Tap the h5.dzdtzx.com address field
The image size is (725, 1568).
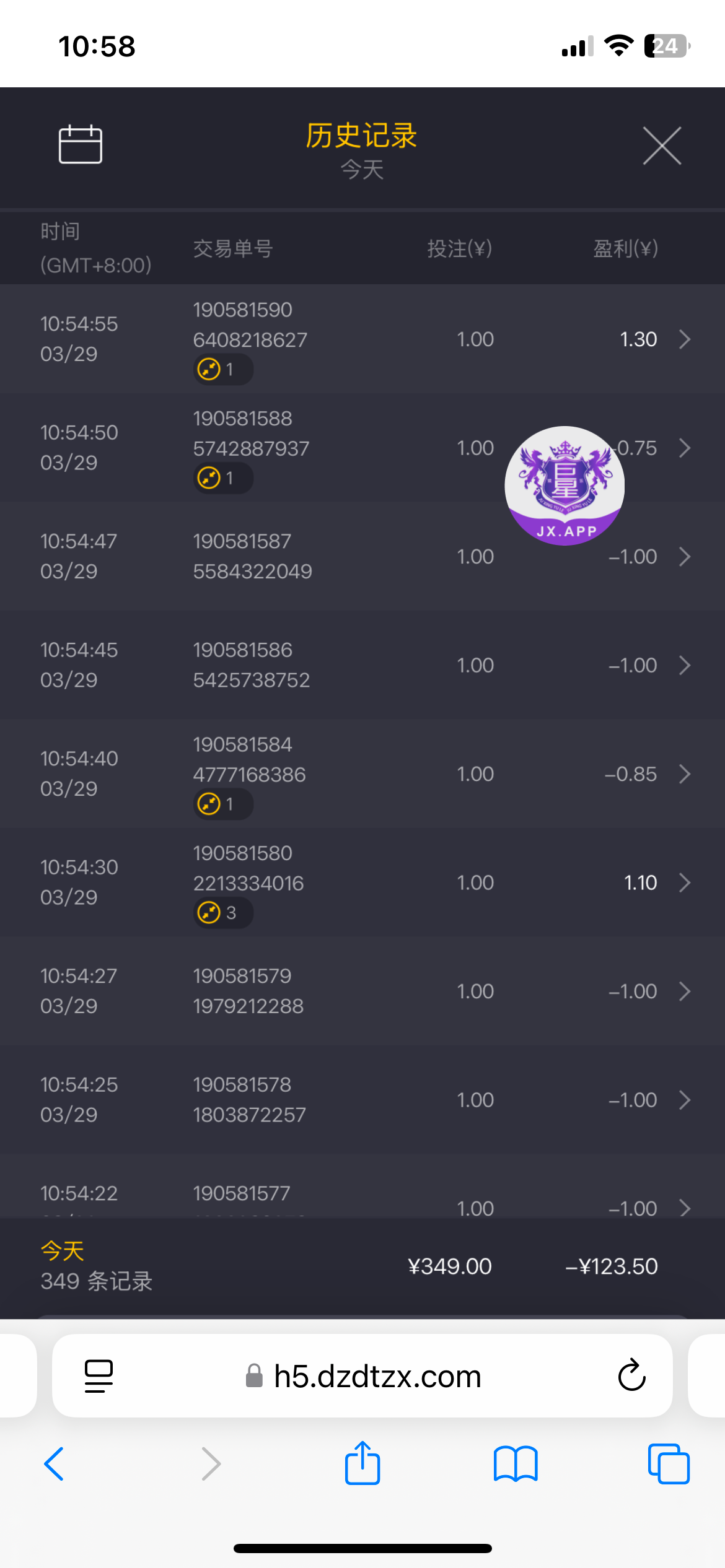(x=377, y=1376)
